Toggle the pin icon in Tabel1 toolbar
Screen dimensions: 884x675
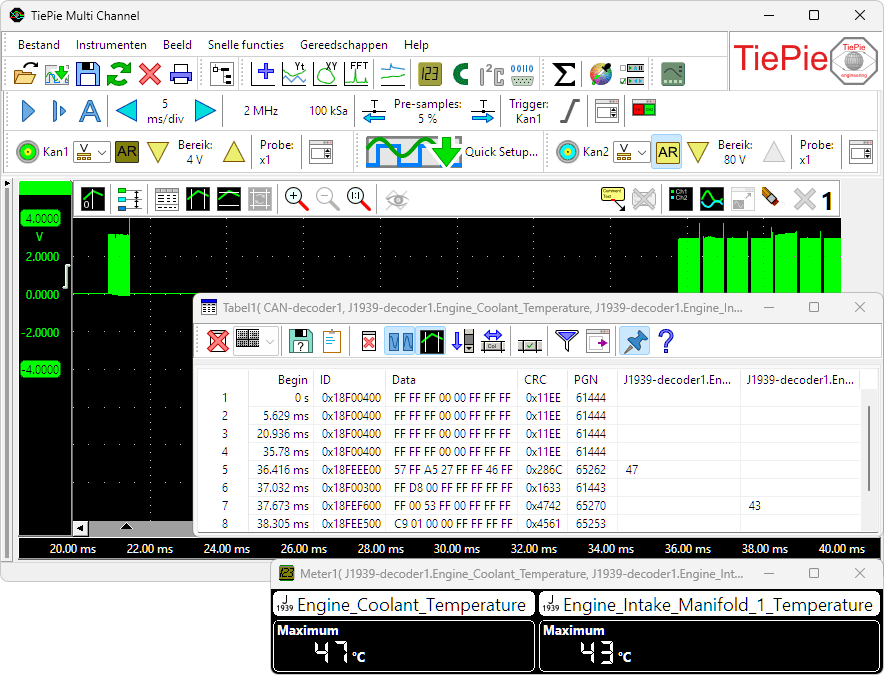point(634,341)
